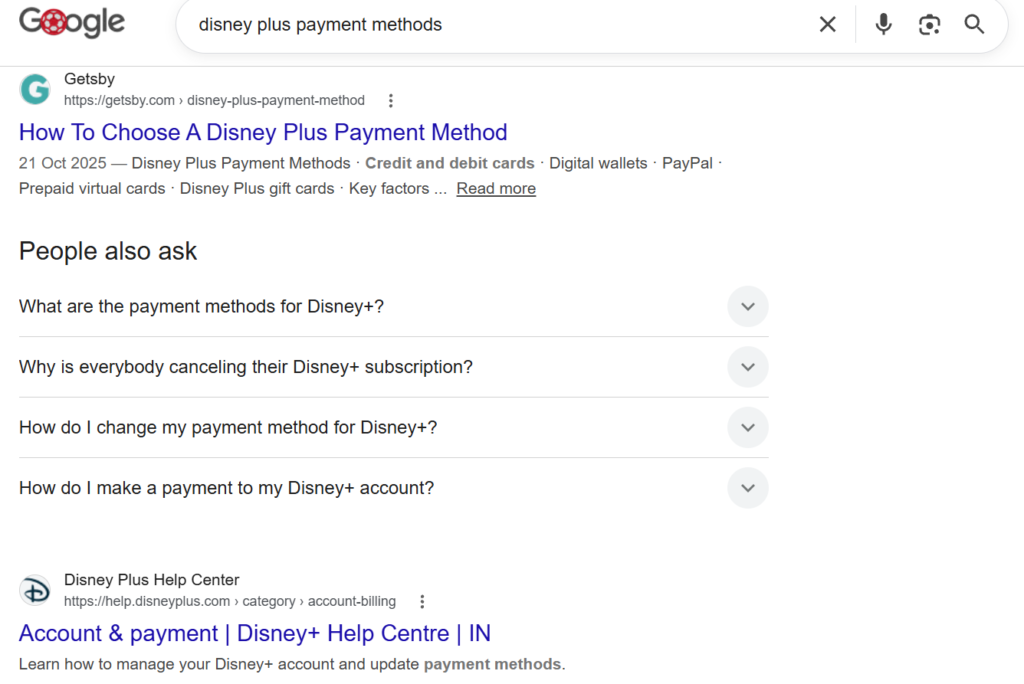The image size is (1024, 684).
Task: Open search by image camera icon
Action: pyautogui.click(x=929, y=25)
